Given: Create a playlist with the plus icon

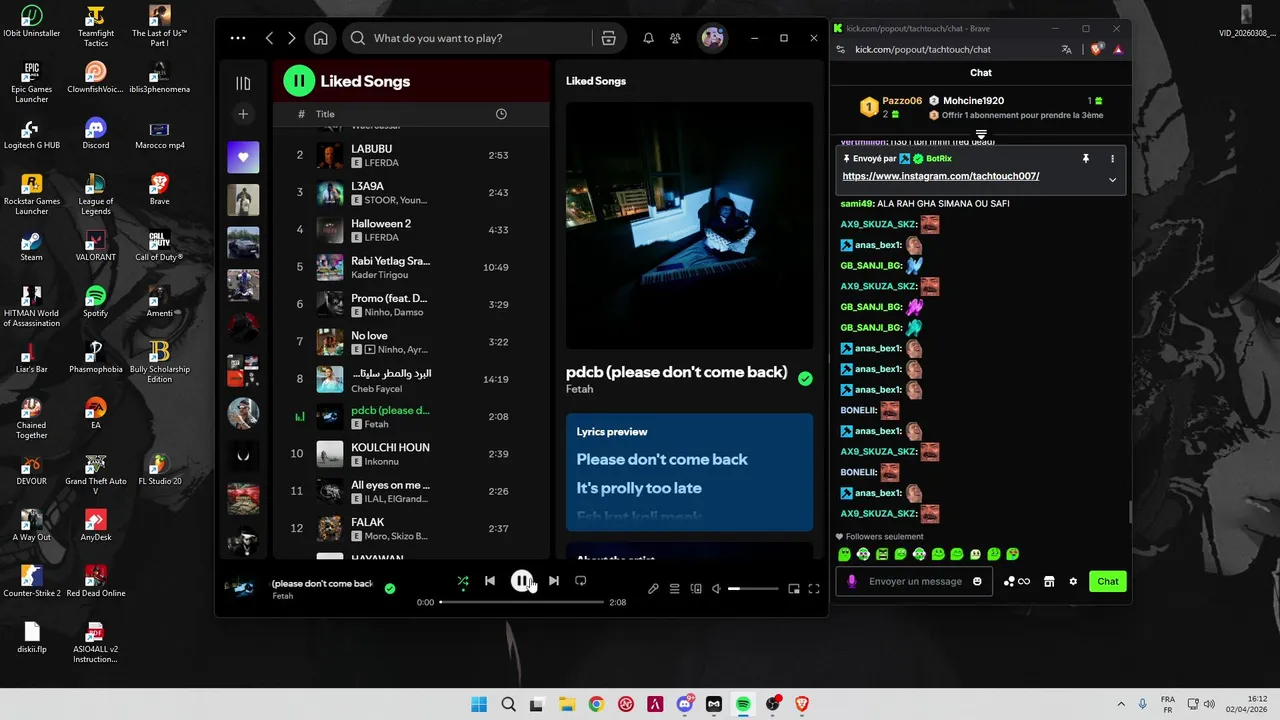Looking at the screenshot, I should [x=243, y=114].
